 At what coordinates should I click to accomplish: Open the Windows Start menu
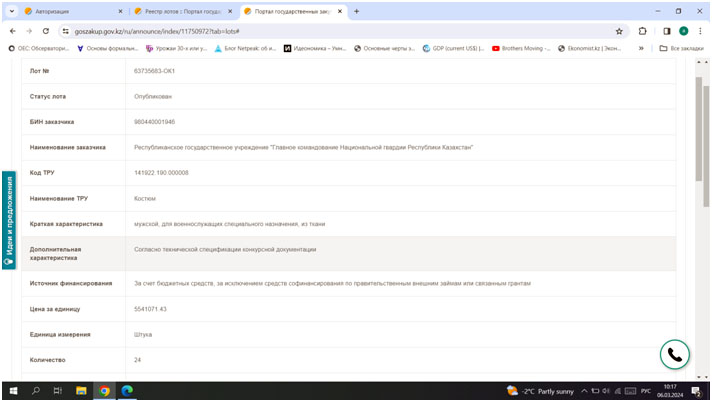(x=12, y=390)
